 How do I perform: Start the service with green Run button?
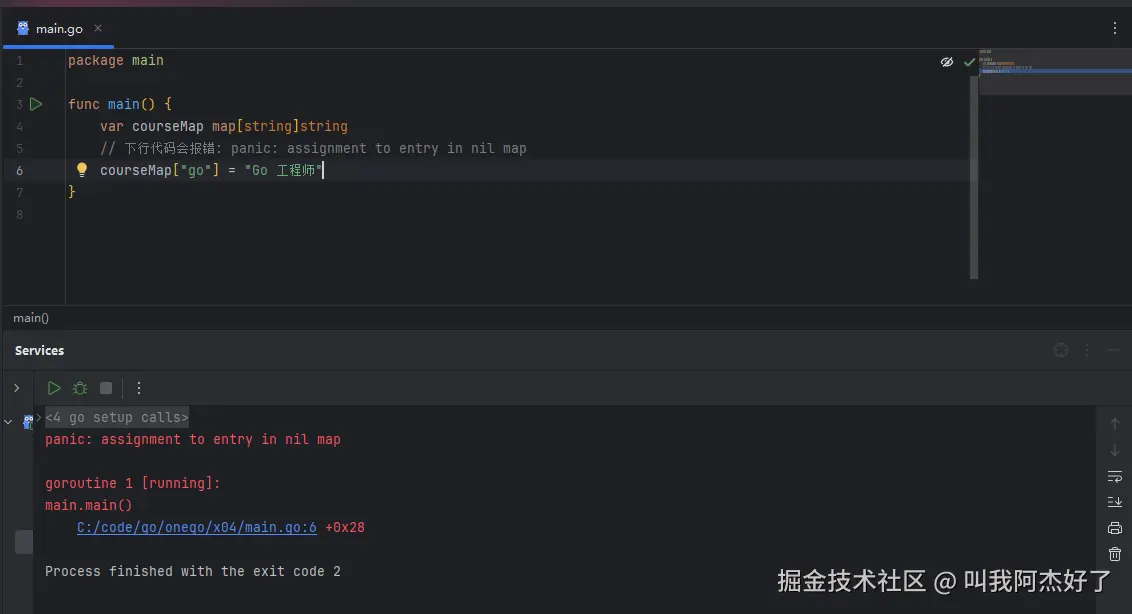[x=53, y=388]
